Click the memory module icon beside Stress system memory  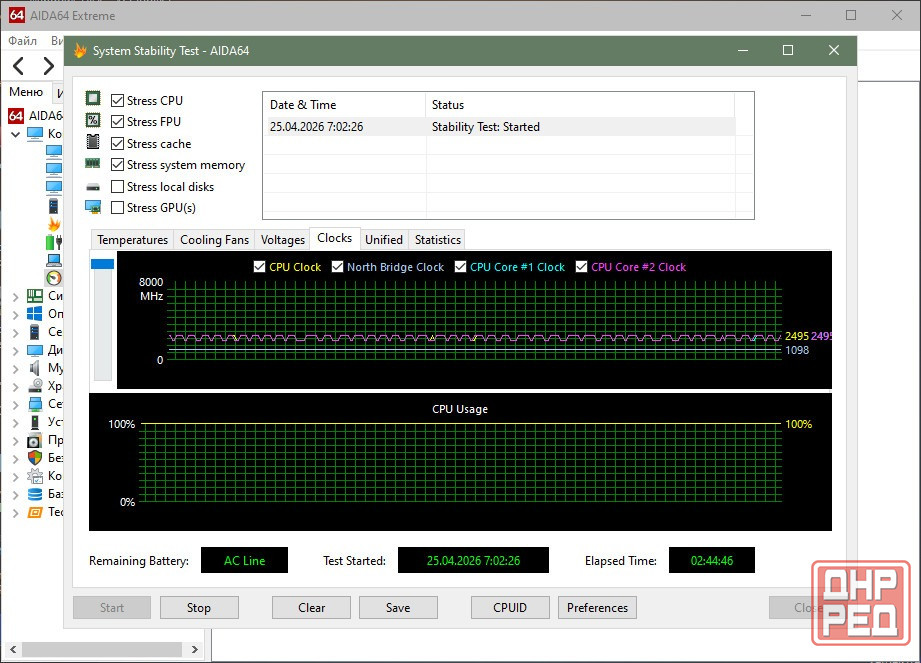point(93,164)
